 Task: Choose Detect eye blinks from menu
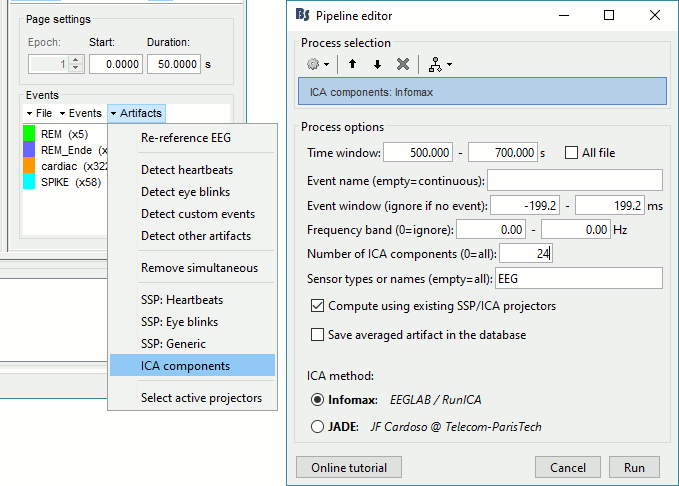185,192
